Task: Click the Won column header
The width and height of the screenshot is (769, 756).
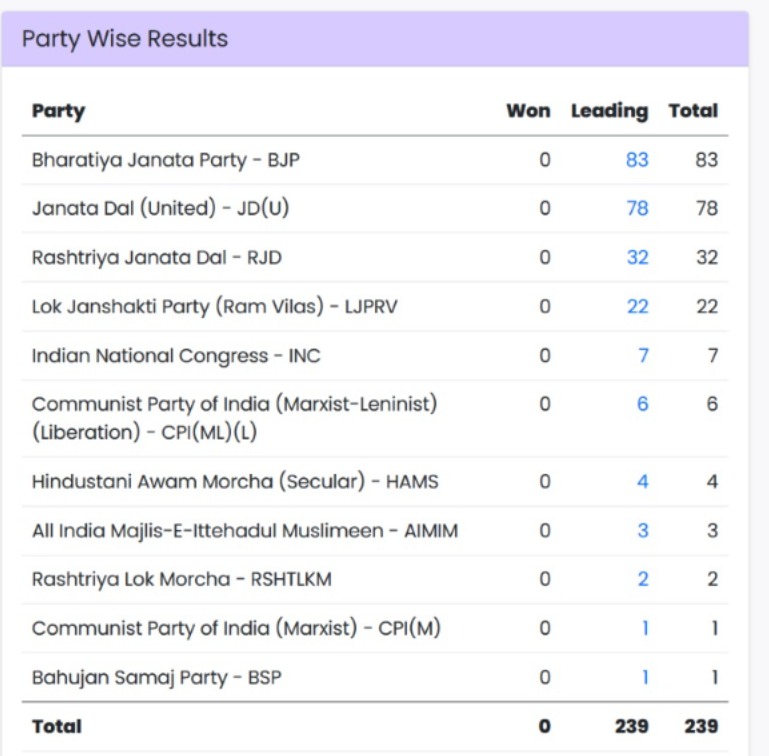Action: (x=528, y=111)
